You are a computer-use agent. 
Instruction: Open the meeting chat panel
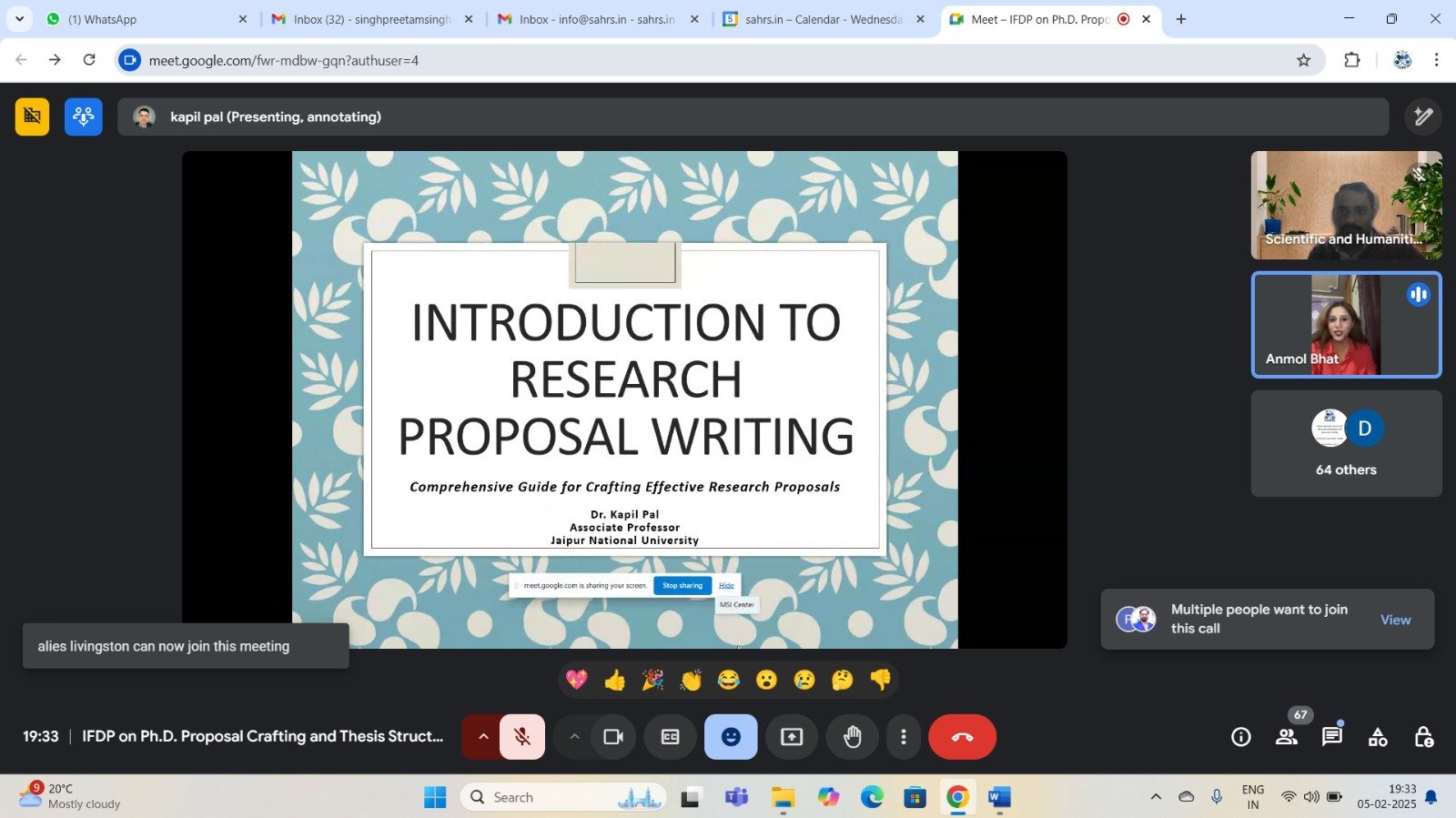click(1331, 737)
